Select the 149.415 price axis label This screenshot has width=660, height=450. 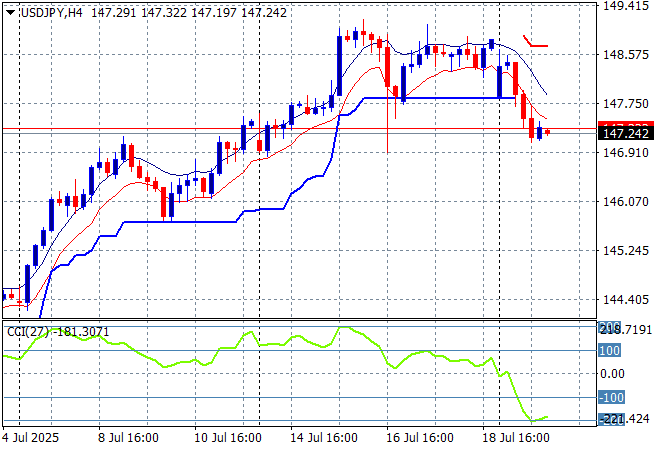coord(626,6)
